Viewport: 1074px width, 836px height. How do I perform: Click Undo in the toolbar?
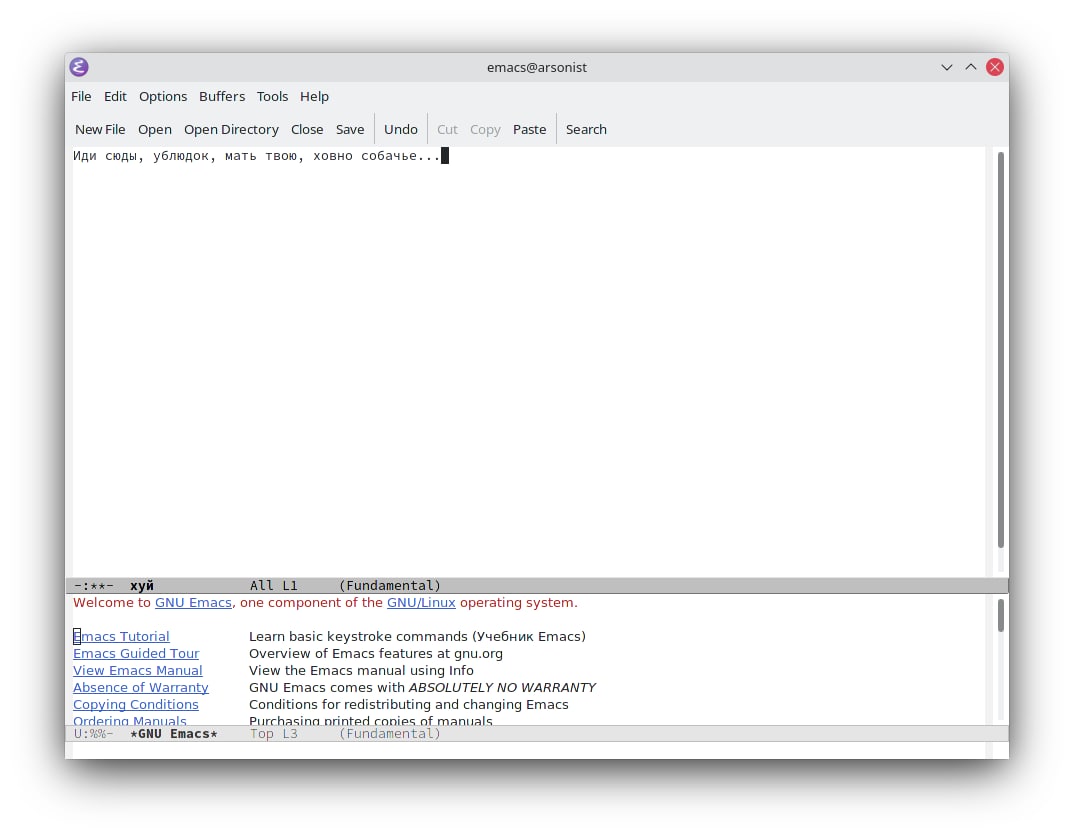pos(401,129)
